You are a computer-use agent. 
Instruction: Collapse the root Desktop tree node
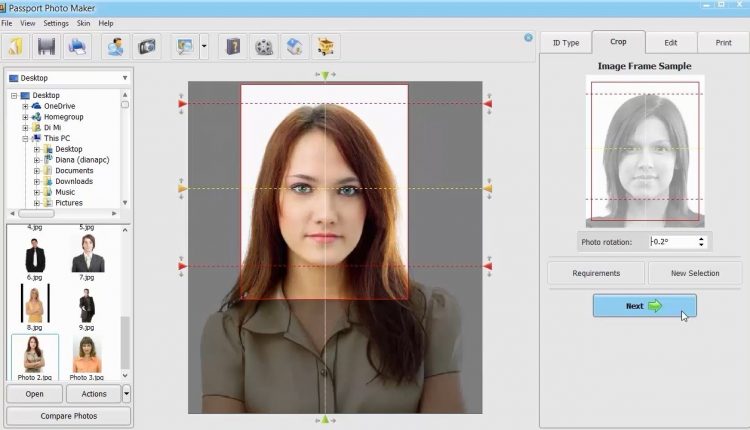(x=14, y=96)
